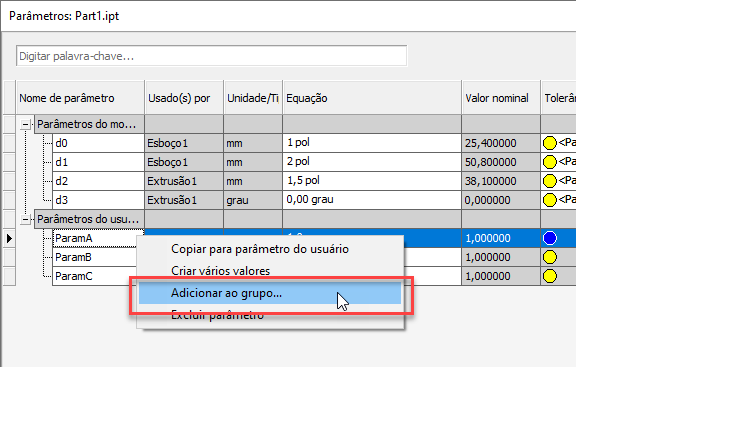Click the row selector arrow beside ParamA
Image resolution: width=747 pixels, height=448 pixels.
(9, 238)
